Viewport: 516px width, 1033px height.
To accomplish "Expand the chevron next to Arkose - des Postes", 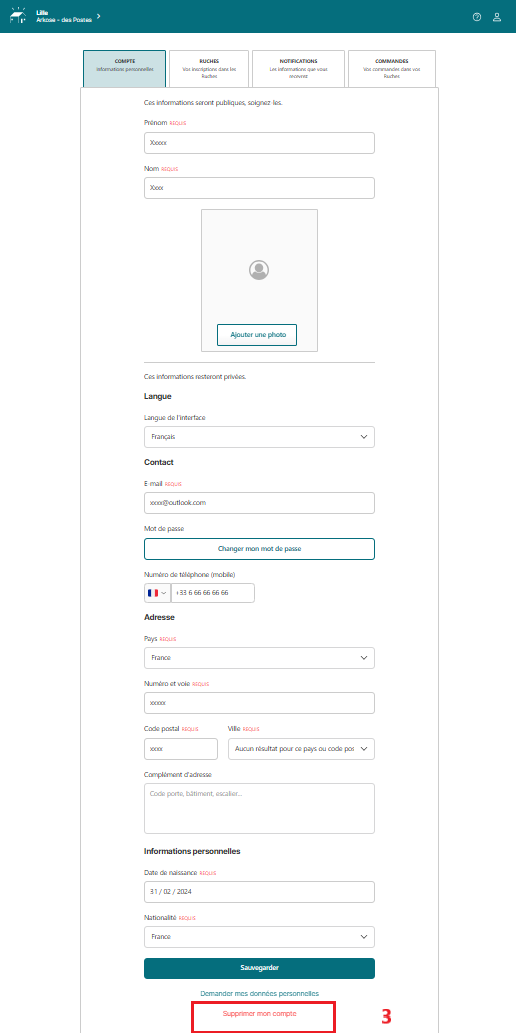I will [98, 15].
